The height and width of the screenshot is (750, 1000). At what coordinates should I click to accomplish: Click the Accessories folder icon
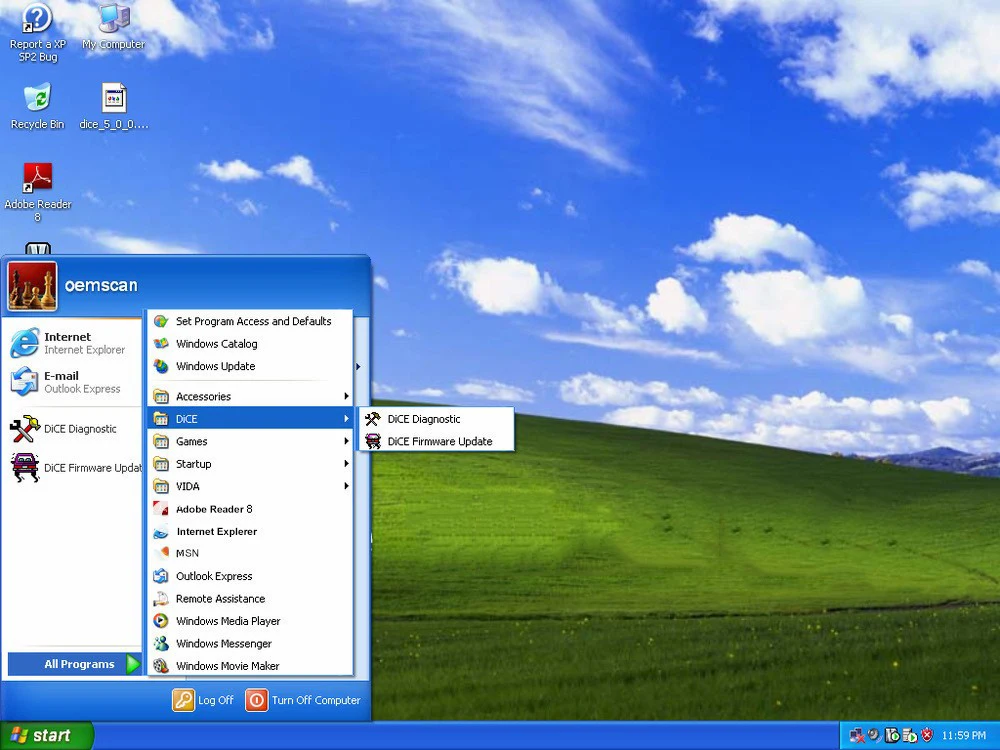point(161,397)
